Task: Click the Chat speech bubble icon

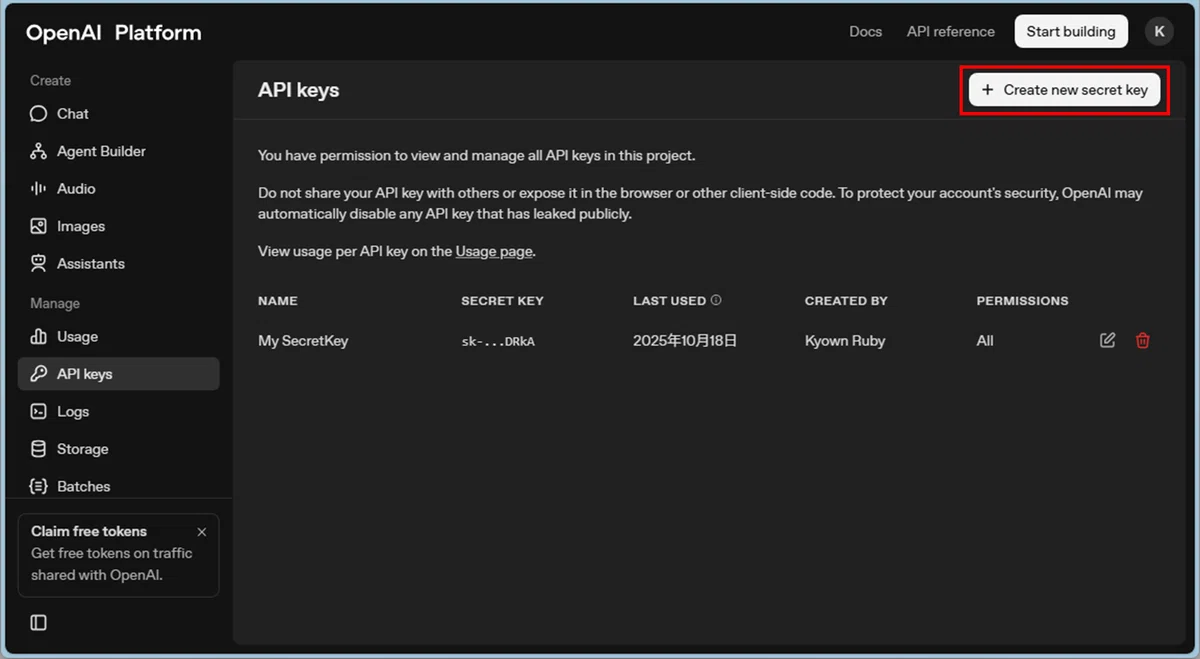Action: click(39, 114)
